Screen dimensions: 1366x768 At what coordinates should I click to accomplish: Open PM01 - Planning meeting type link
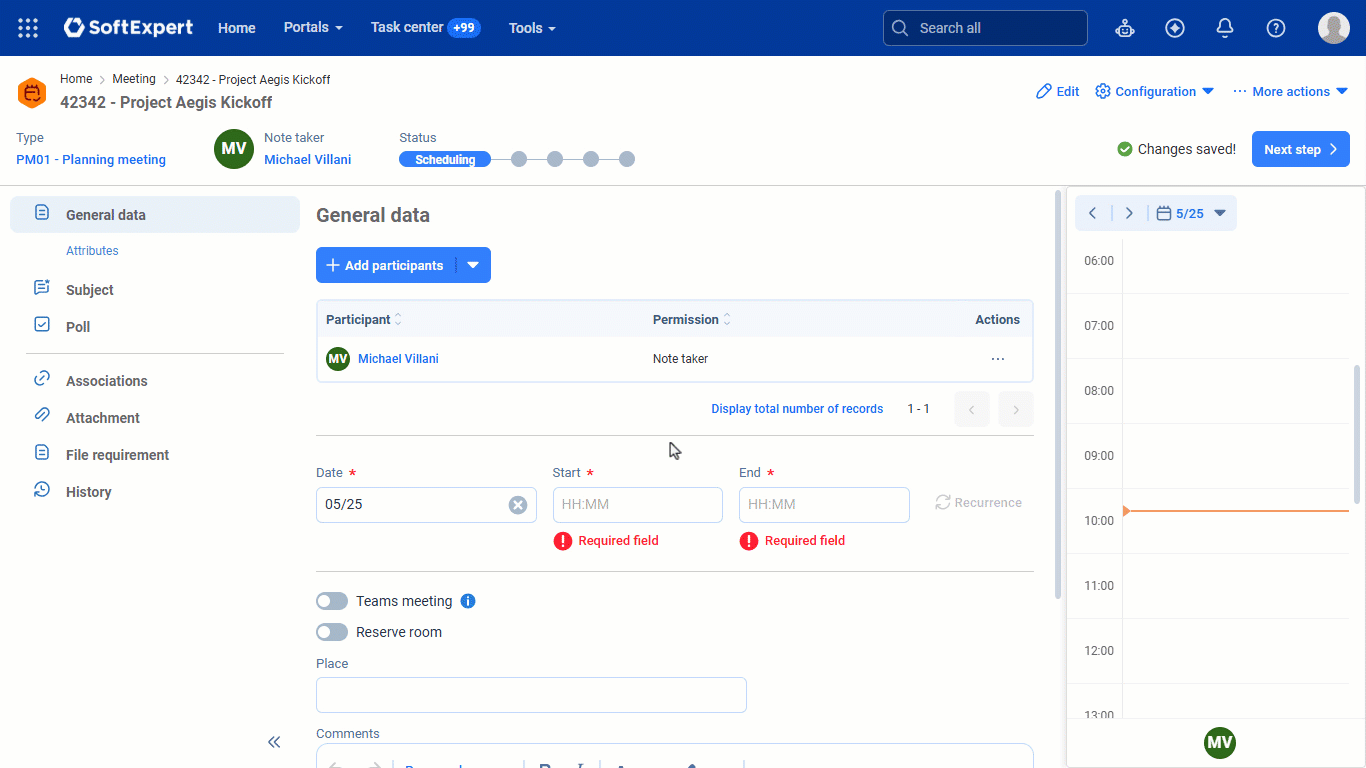pos(91,160)
